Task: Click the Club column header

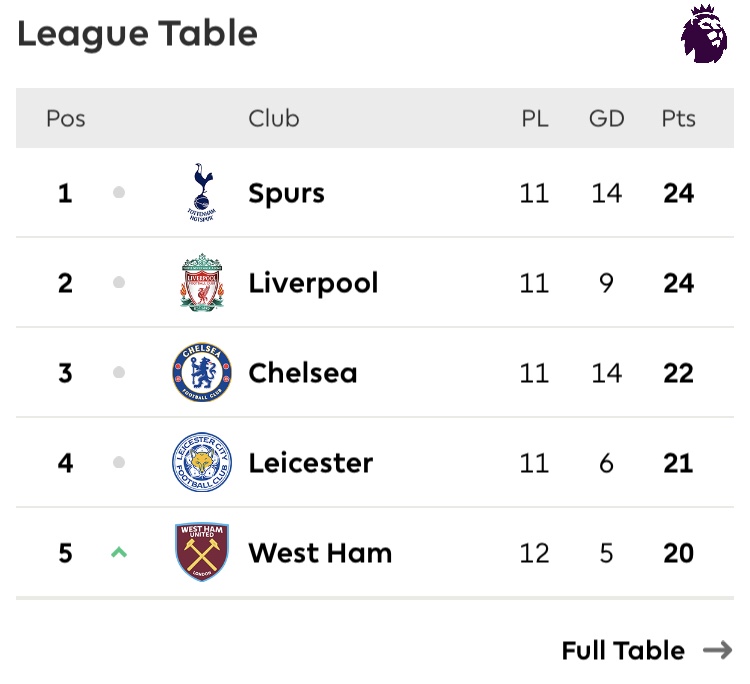Action: [x=274, y=118]
